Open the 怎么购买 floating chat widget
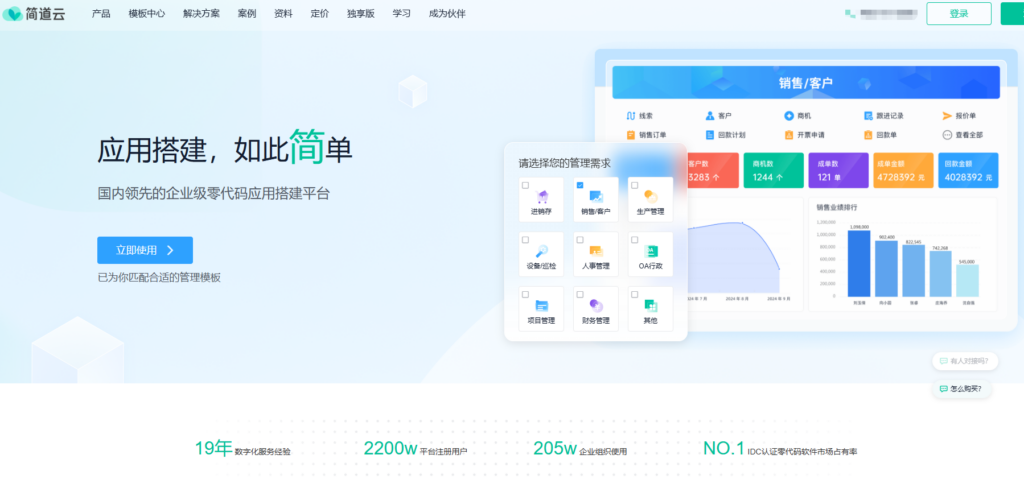This screenshot has width=1024, height=488. (x=962, y=388)
